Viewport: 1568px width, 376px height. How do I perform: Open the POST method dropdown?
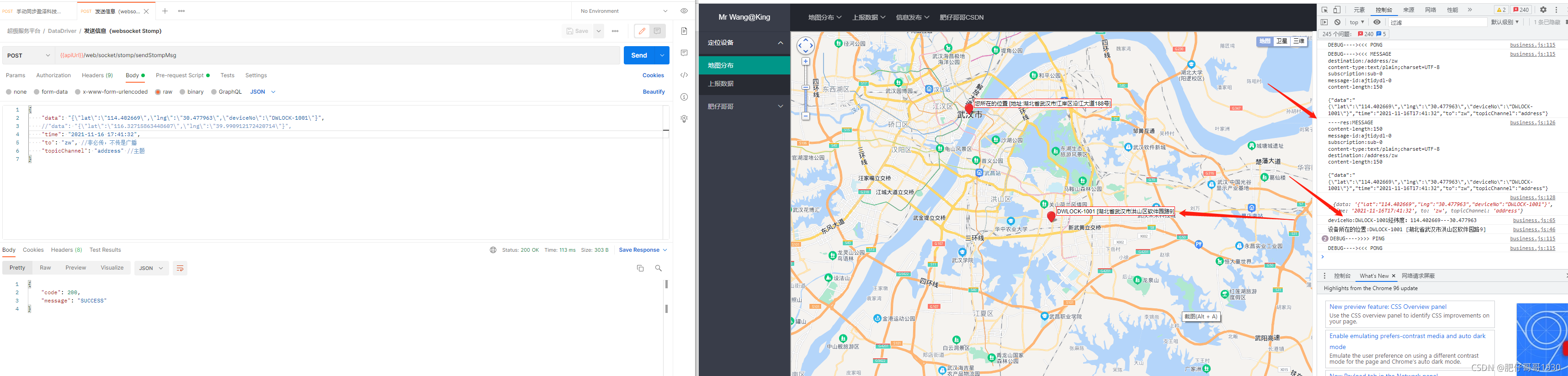pyautogui.click(x=29, y=55)
